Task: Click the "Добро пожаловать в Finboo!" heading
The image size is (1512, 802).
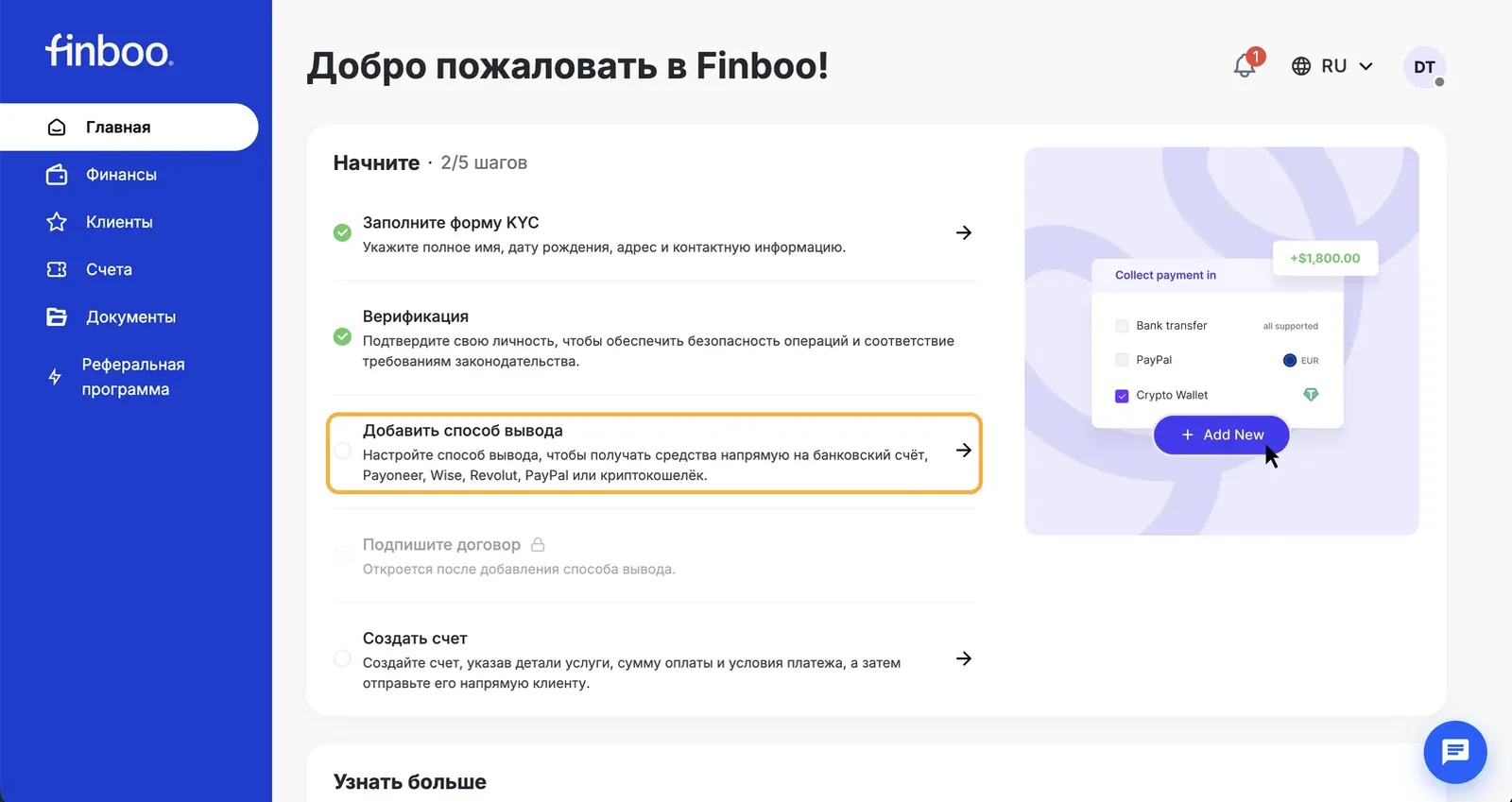Action: click(568, 66)
